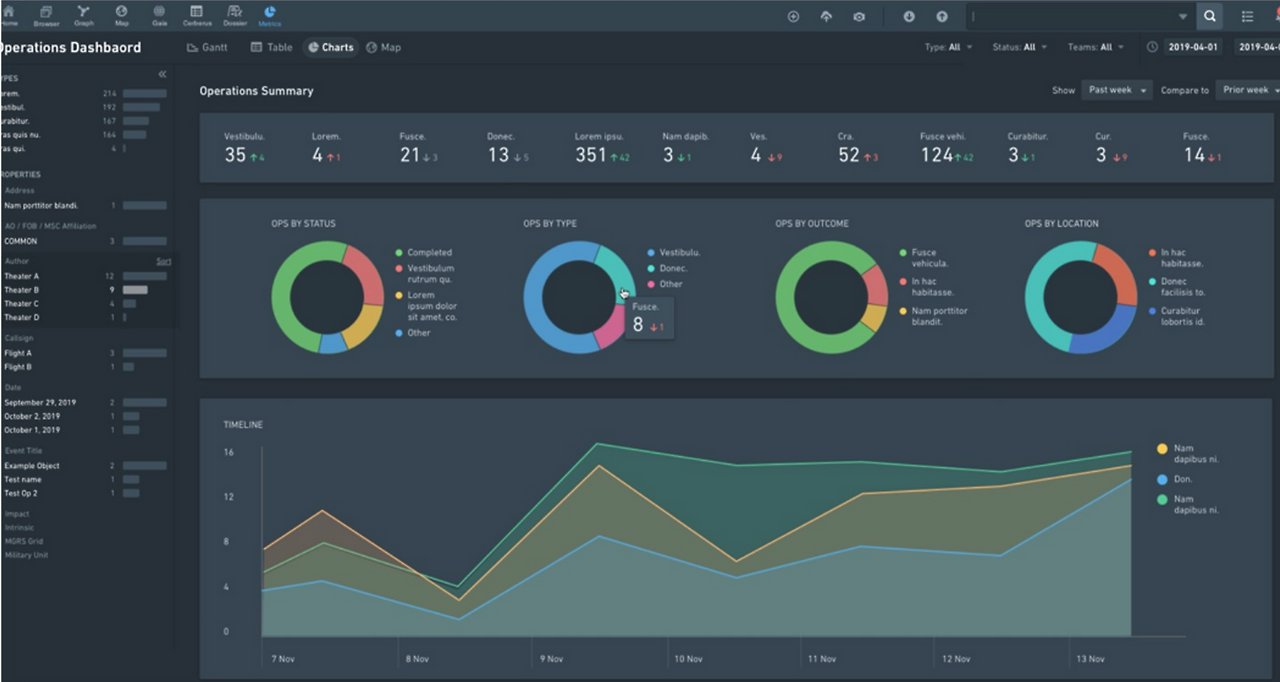Viewport: 1280px width, 682px height.
Task: Open the Dossier icon in top bar
Action: click(x=234, y=14)
